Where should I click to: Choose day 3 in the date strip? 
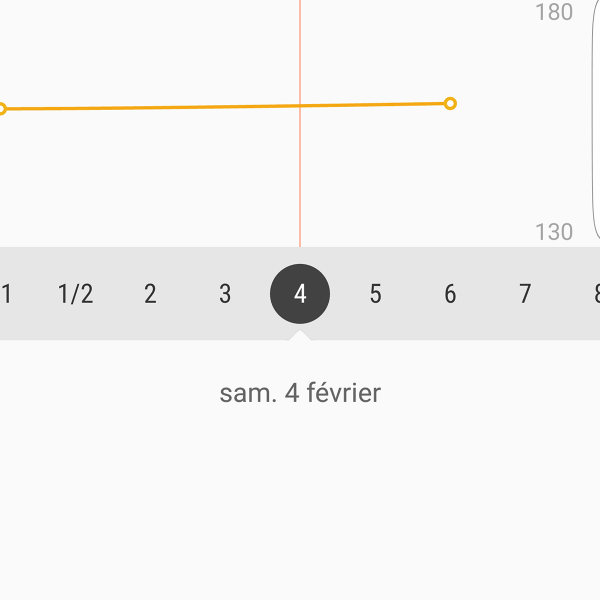[225, 294]
